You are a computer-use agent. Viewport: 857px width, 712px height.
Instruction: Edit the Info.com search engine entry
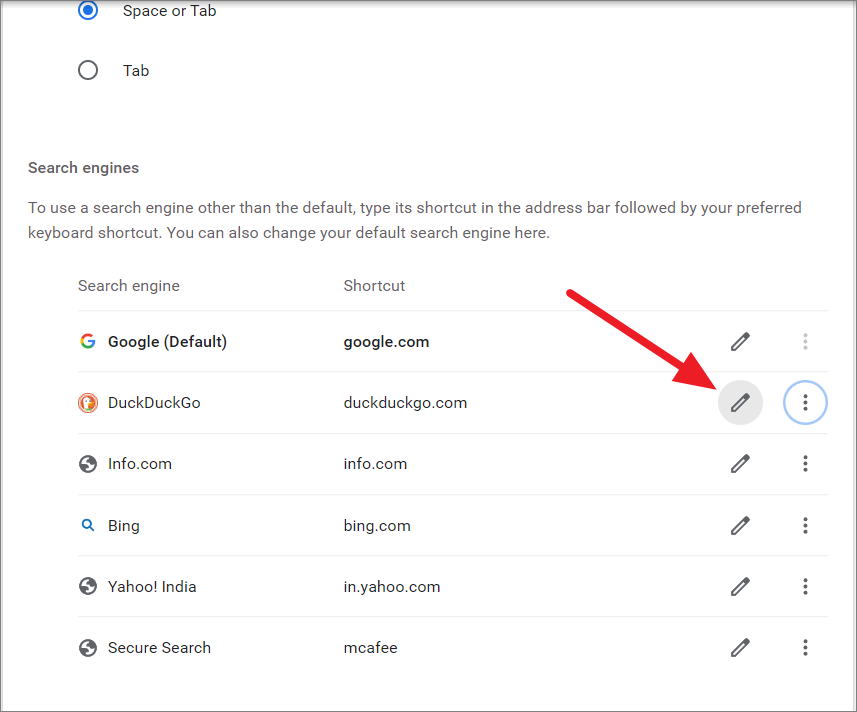point(740,464)
